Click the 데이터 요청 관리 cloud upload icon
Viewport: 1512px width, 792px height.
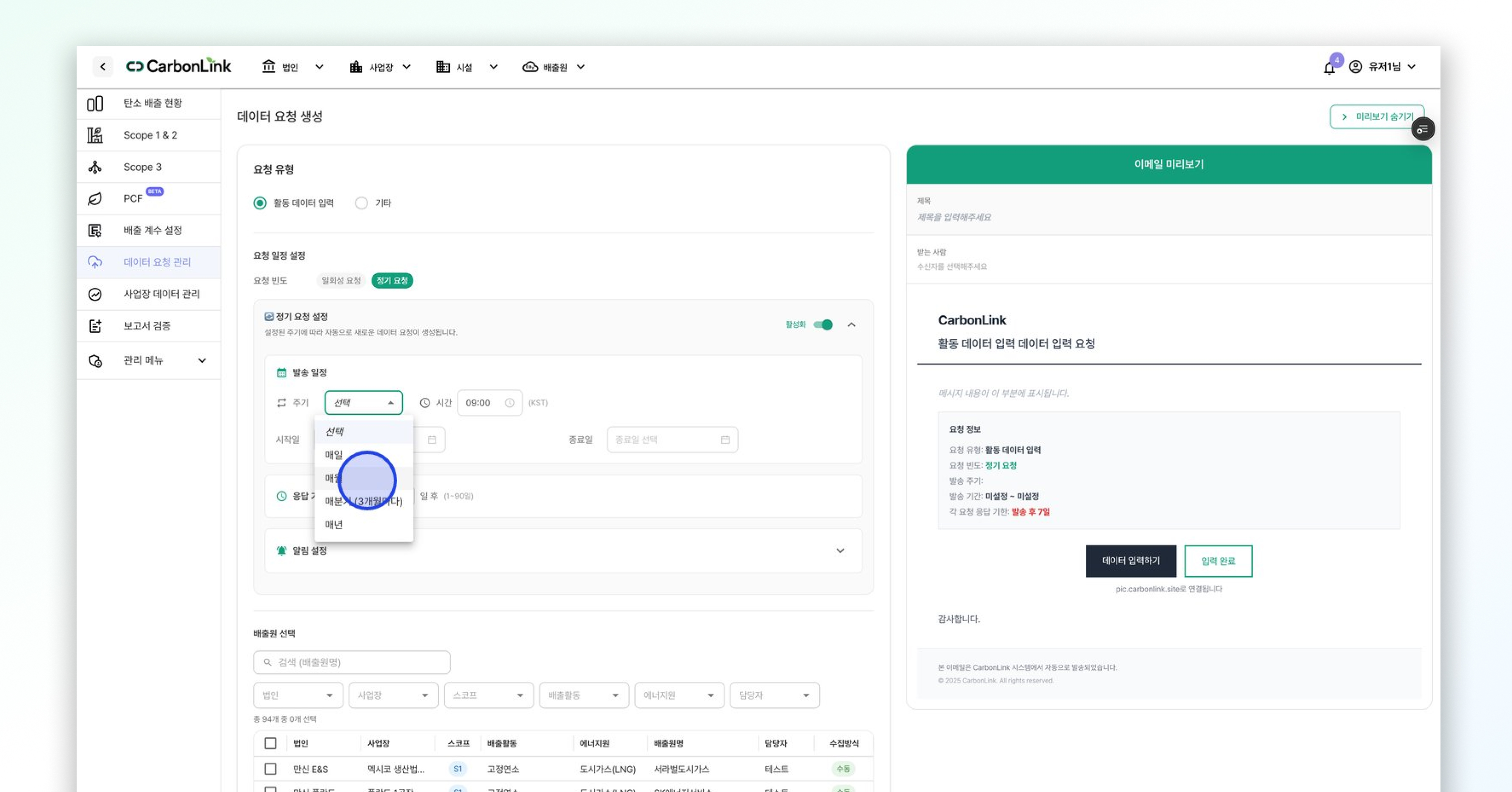(x=95, y=262)
